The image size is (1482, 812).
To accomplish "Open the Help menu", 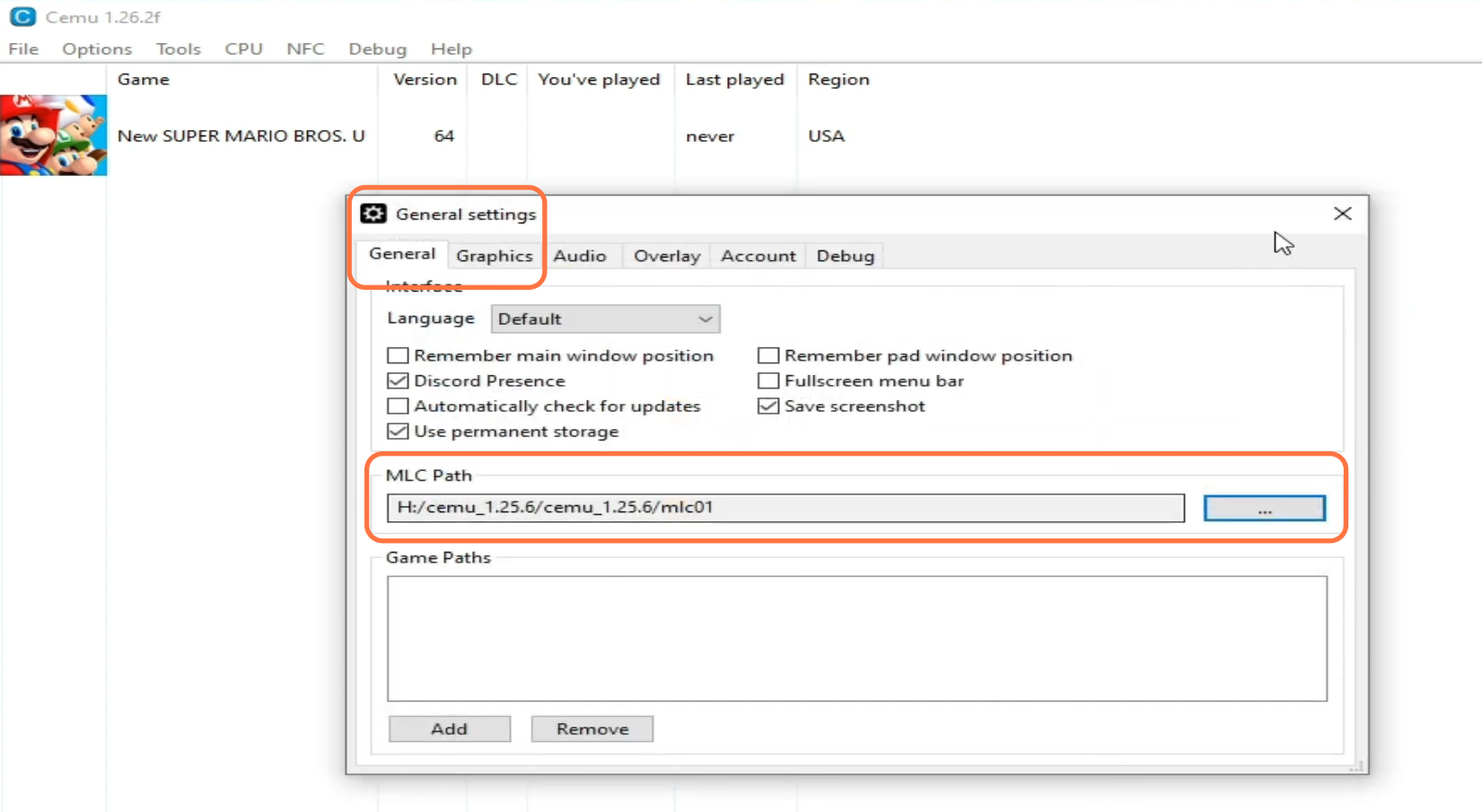I will (451, 48).
